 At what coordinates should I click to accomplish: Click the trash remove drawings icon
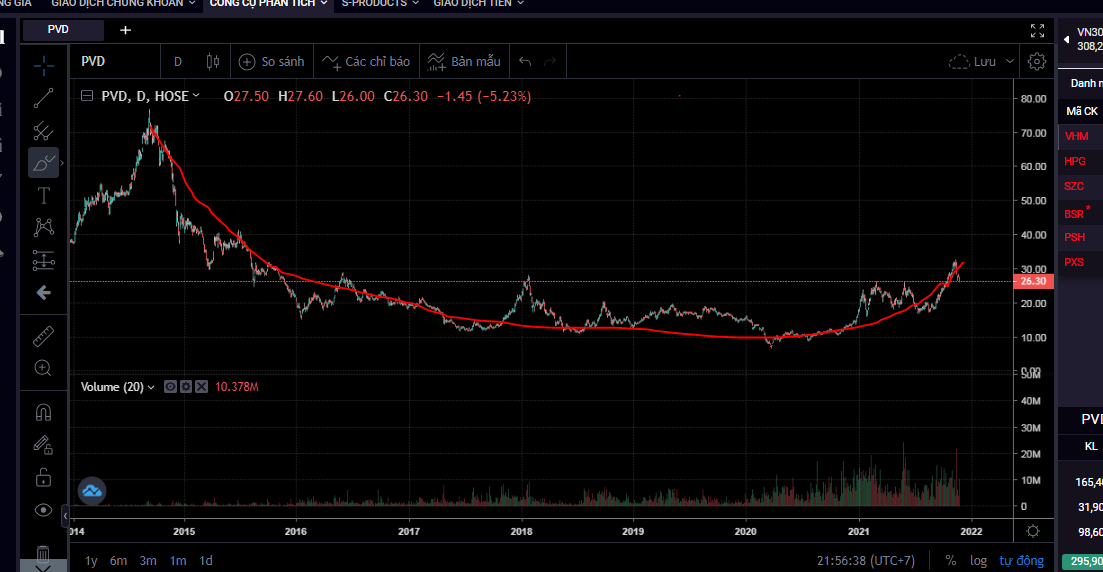[x=43, y=554]
